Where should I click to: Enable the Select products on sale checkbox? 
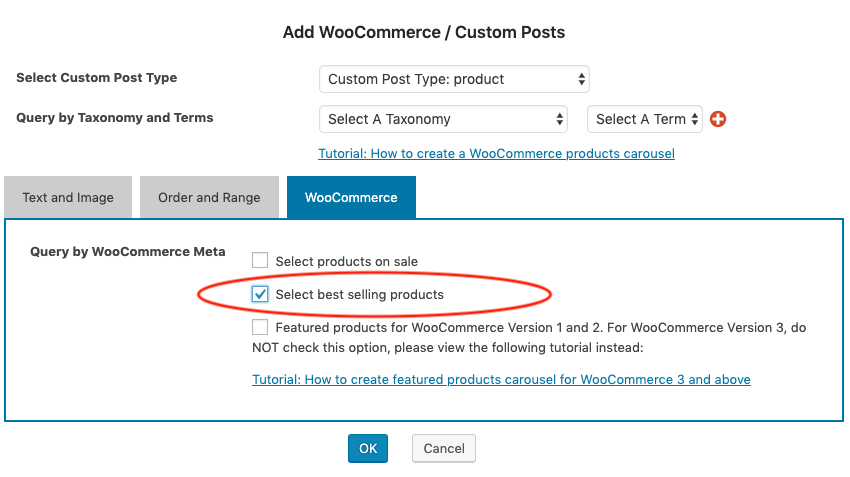click(x=260, y=261)
